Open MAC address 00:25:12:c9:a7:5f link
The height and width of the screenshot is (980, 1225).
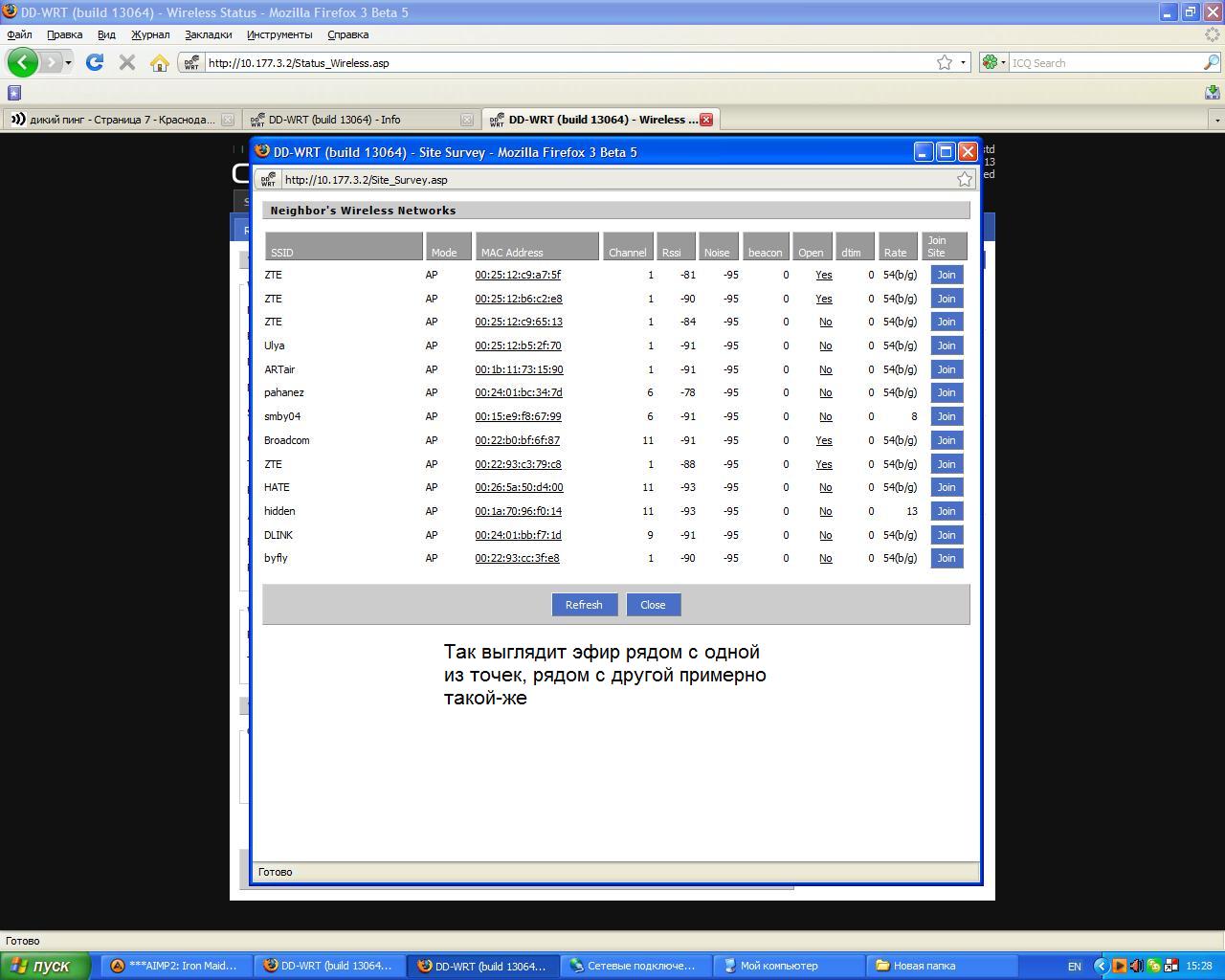pyautogui.click(x=518, y=275)
